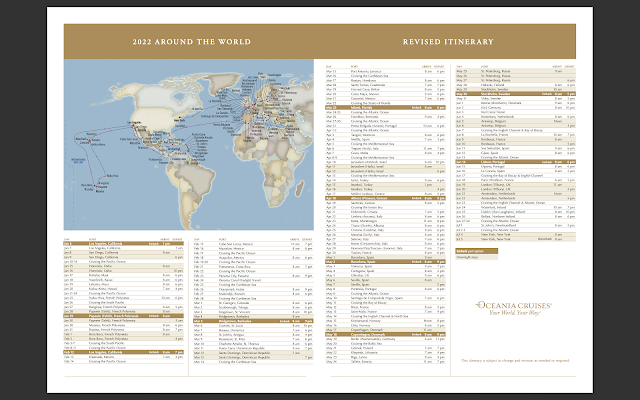This screenshot has width=640, height=400.
Task: Select the Mar 10 Charlotte Amalie row
Action: [x=253, y=343]
